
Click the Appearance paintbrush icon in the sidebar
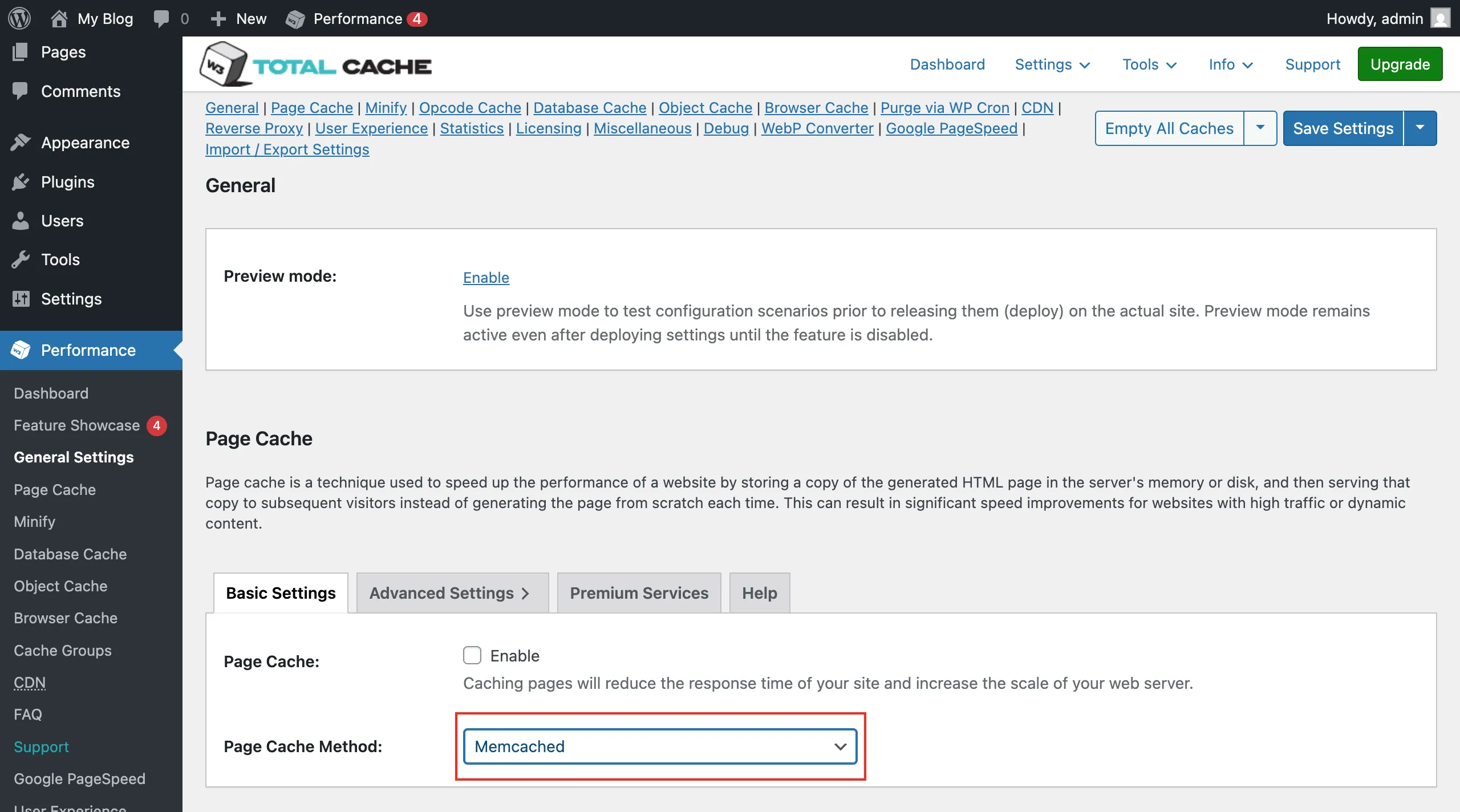tap(21, 143)
